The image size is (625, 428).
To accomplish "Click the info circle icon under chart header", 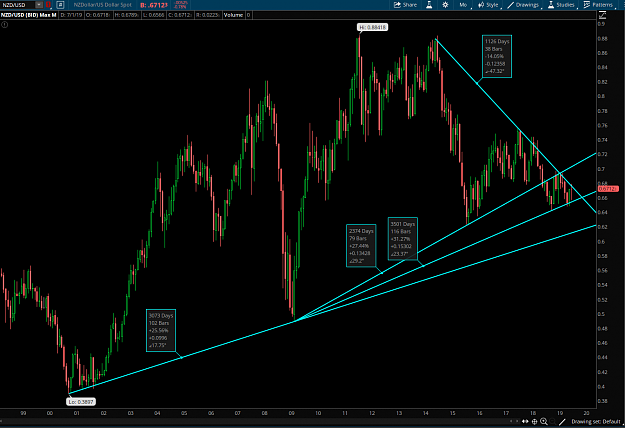I will [x=4, y=25].
